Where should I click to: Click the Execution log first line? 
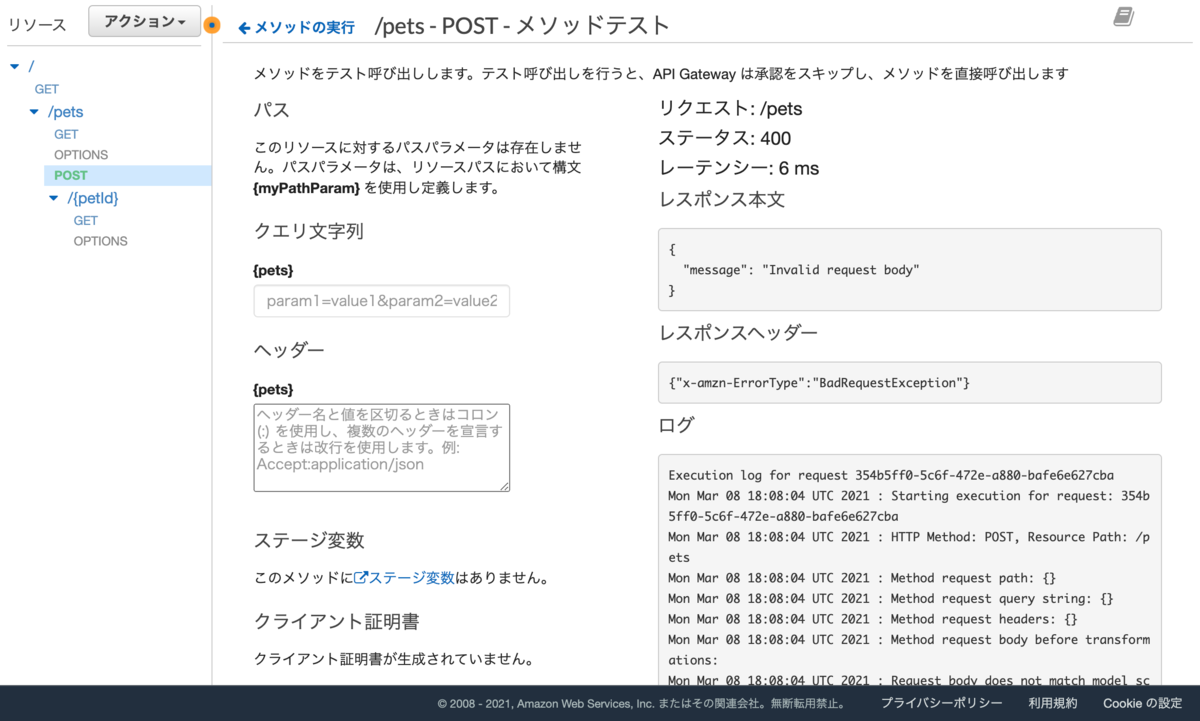pos(891,475)
